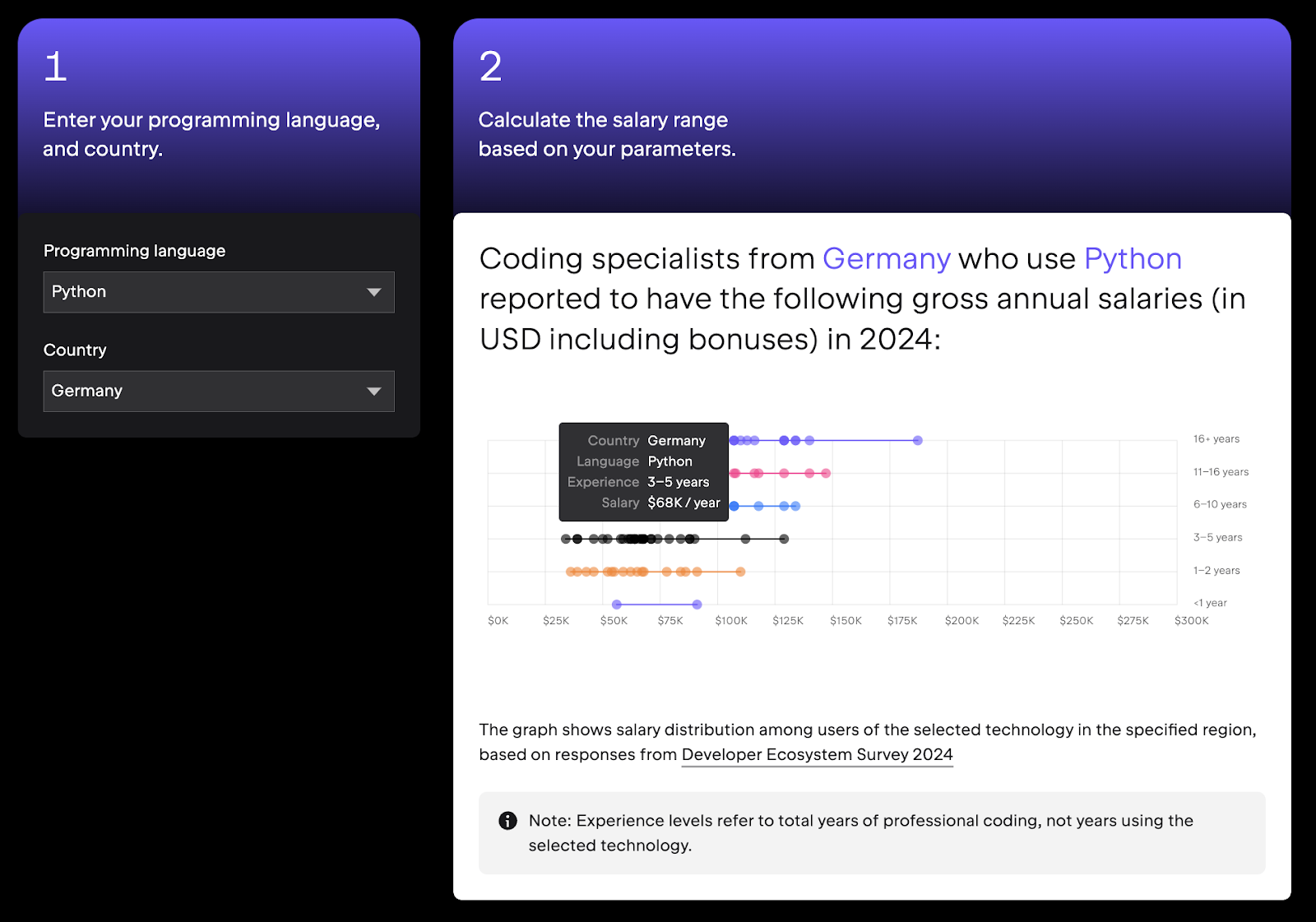
Task: Click the Country field label
Action: point(75,350)
